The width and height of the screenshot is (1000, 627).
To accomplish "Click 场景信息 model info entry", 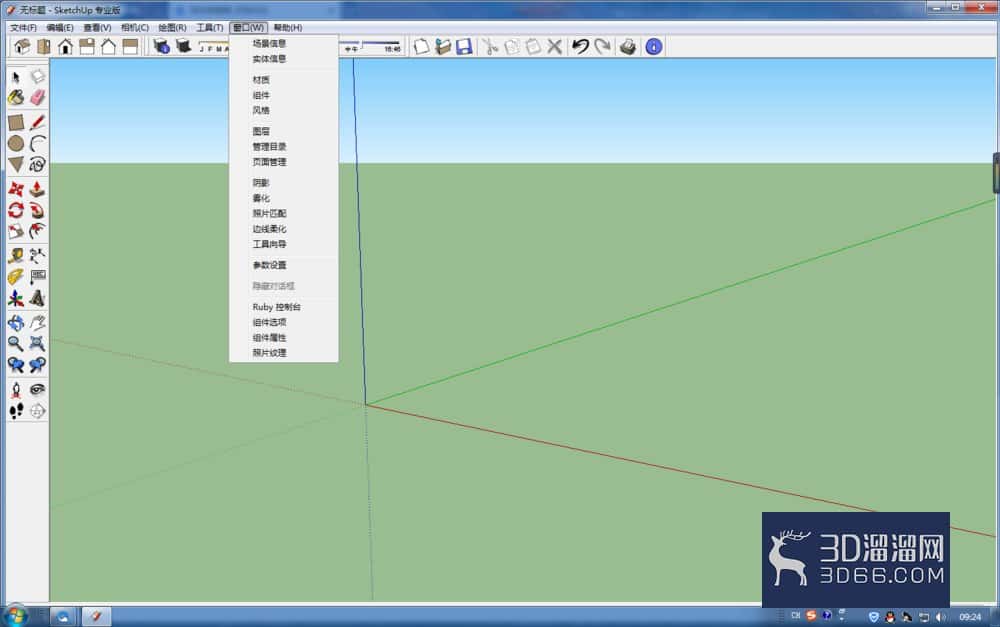I will point(269,43).
